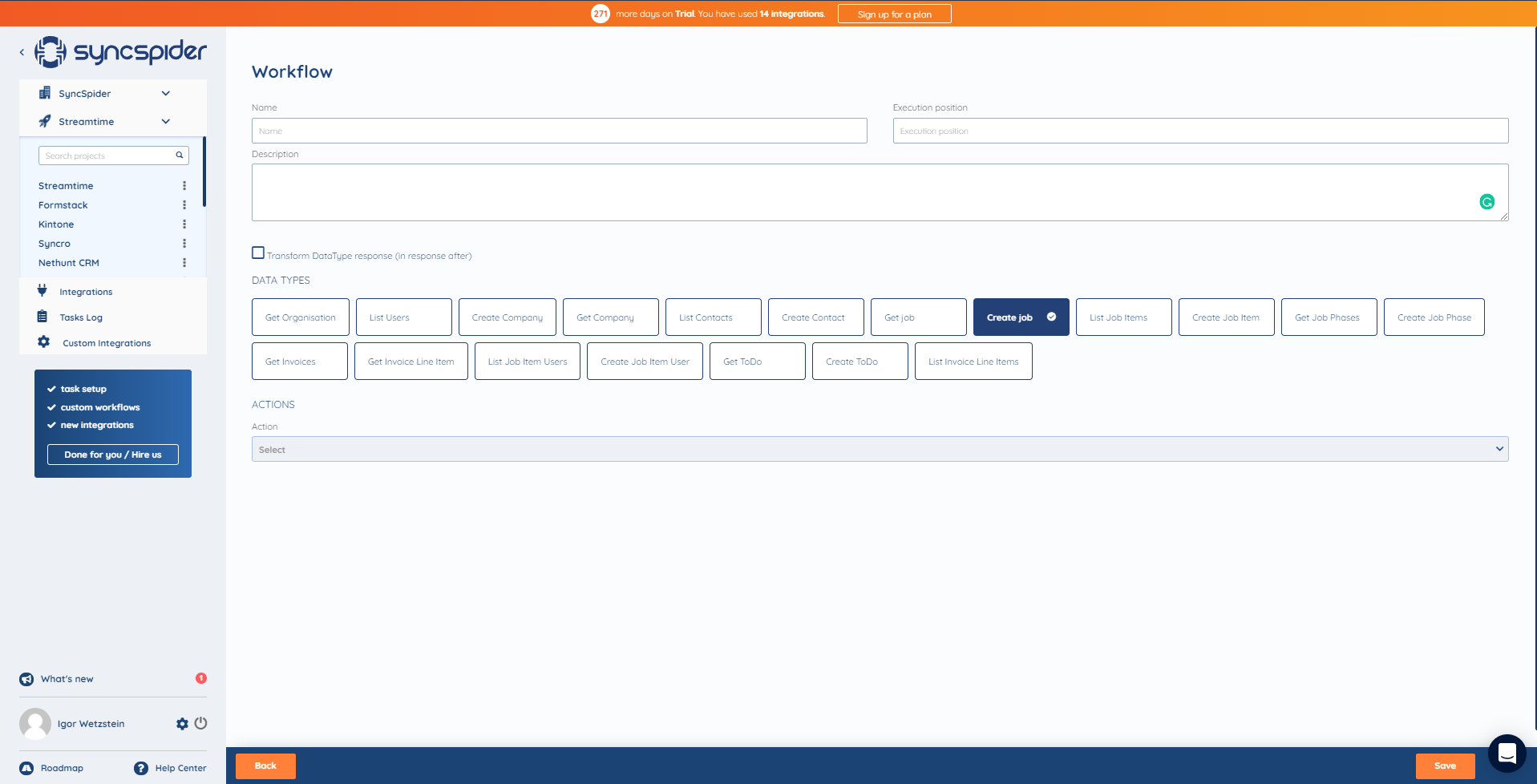Screen dimensions: 1537x784
Task: Select the Create Job Item User data type
Action: pos(645,362)
